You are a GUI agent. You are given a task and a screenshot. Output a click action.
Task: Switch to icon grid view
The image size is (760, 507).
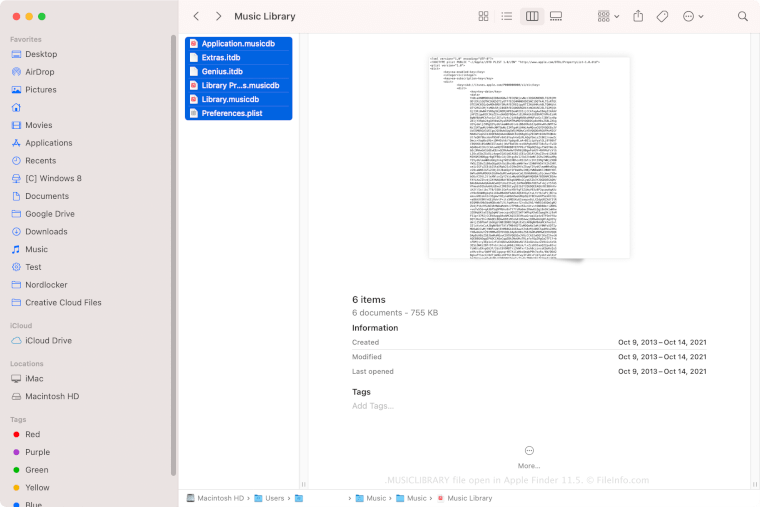pyautogui.click(x=483, y=16)
